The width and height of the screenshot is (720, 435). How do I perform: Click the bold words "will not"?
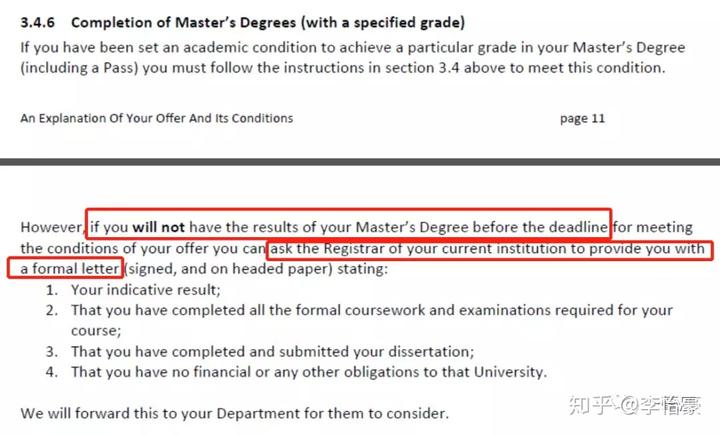click(158, 227)
